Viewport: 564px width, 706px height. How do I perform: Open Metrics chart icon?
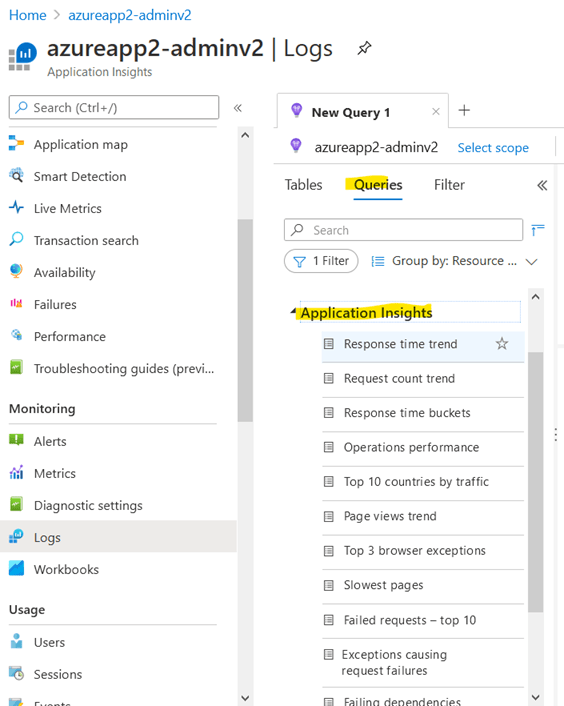point(16,472)
